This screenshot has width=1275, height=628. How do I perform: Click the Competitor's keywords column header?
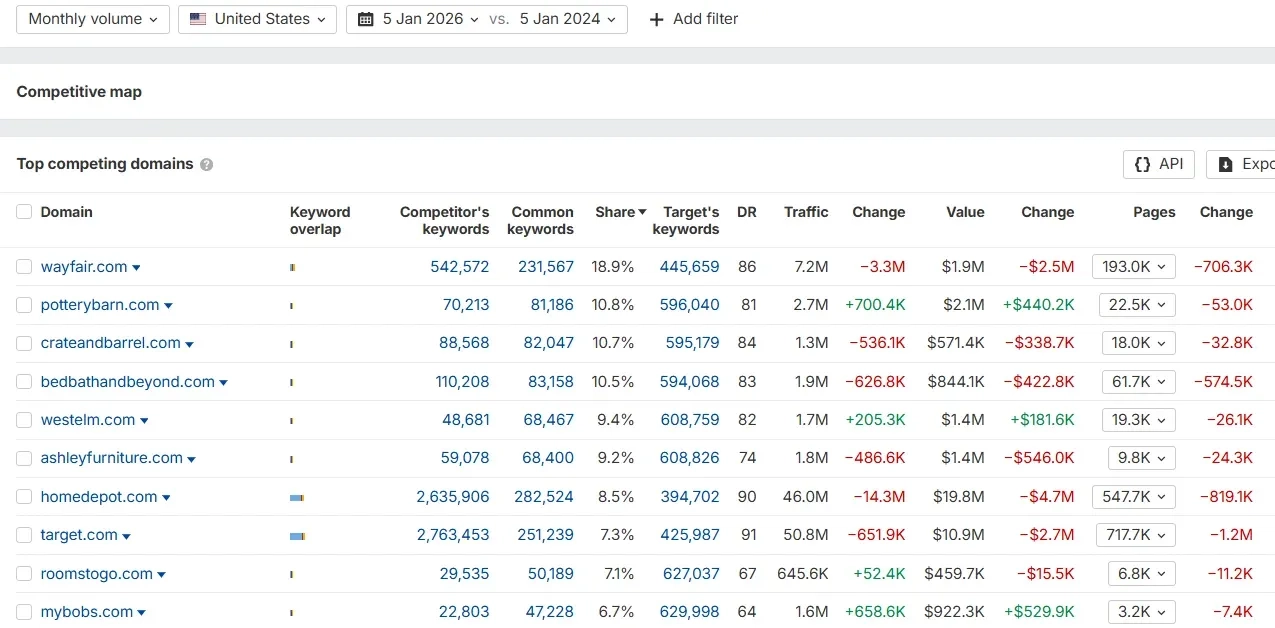tap(445, 220)
